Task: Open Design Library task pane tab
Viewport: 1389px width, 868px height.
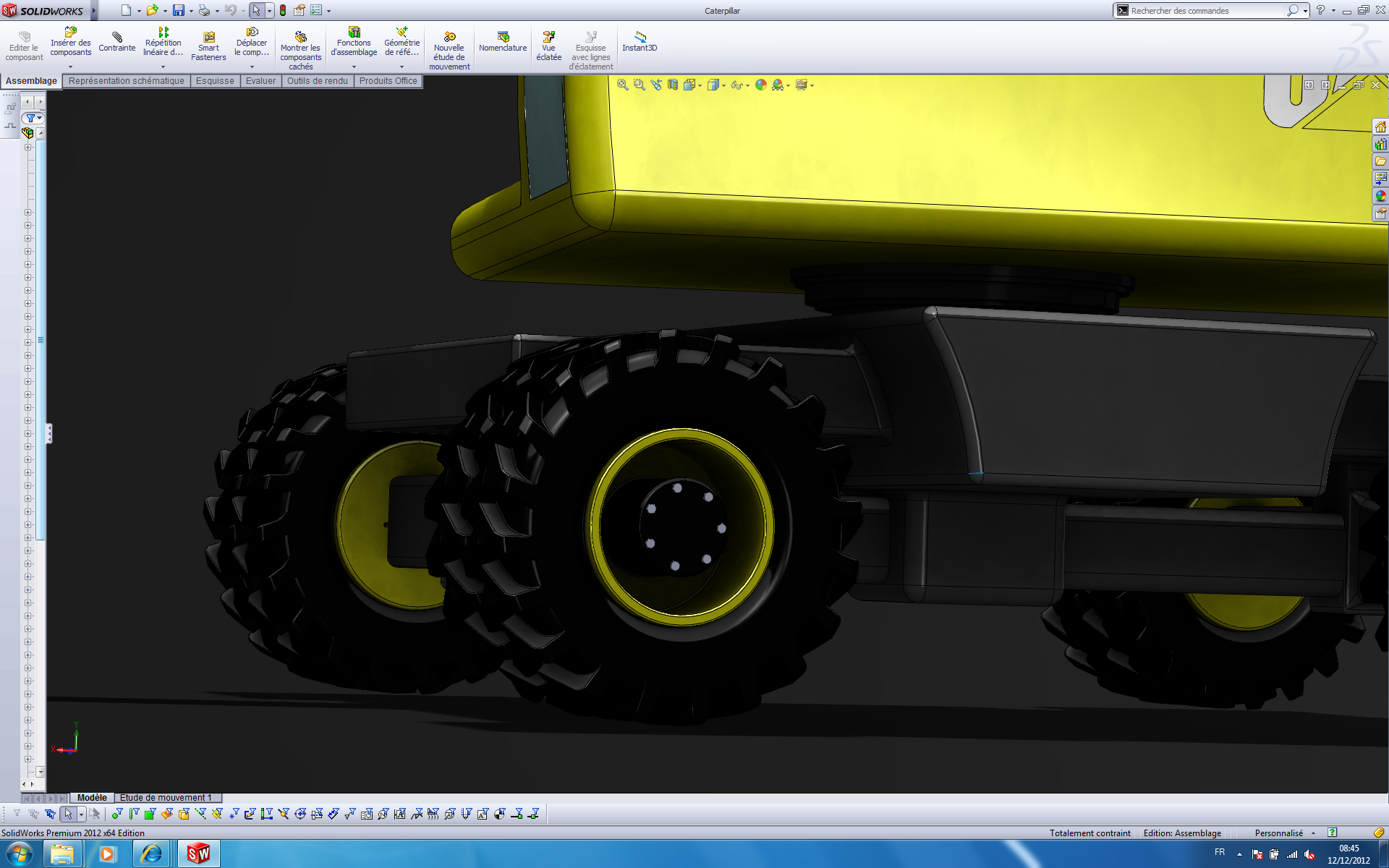Action: point(1380,144)
